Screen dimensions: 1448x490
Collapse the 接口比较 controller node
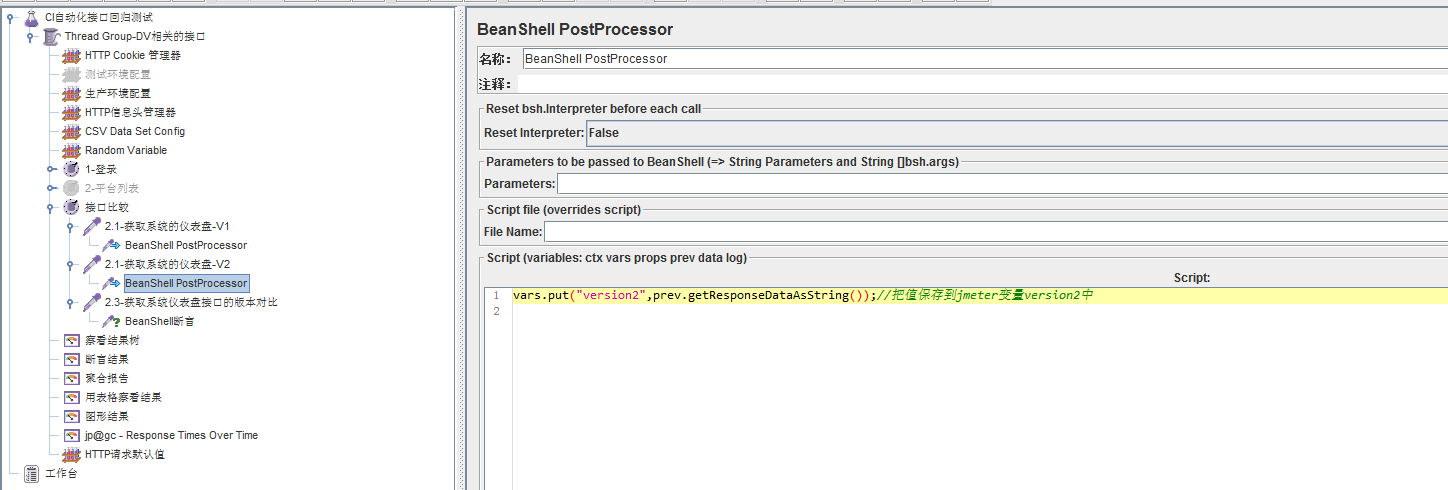point(51,207)
